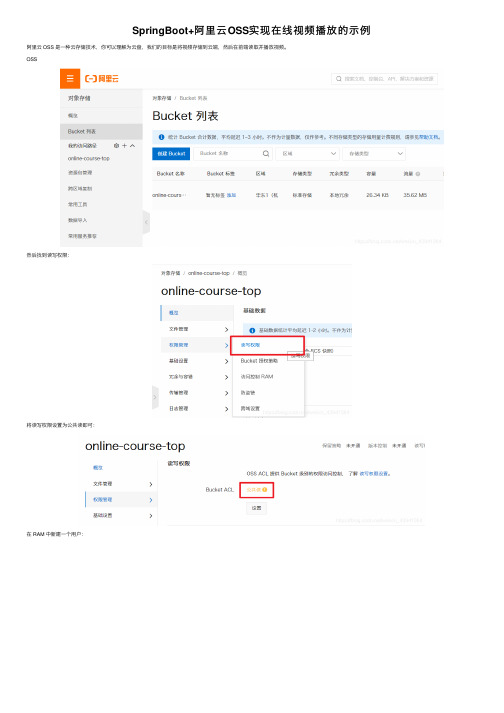
Task: Select 概览 in the ACL screenshot sidebar
Action: click(98, 468)
